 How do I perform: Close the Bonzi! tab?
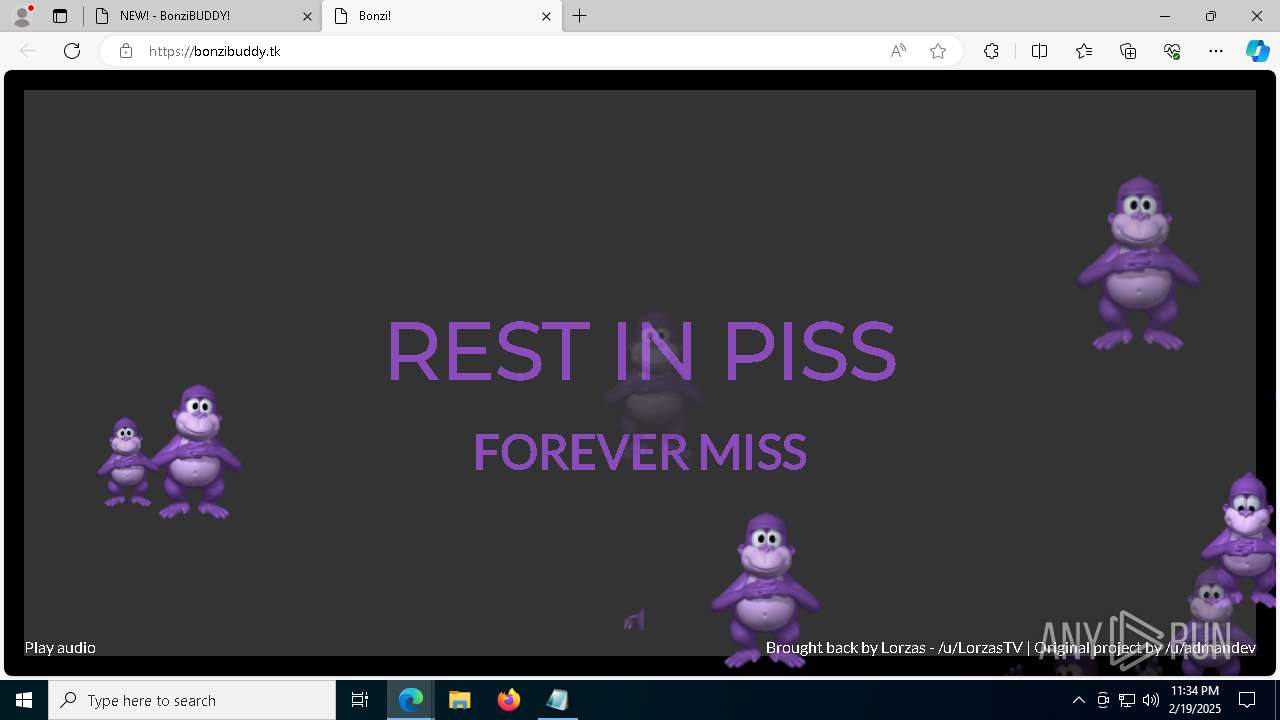(546, 16)
